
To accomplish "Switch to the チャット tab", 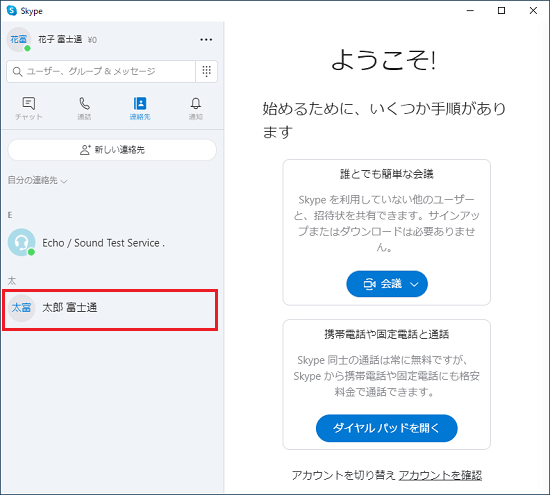I will click(x=28, y=108).
